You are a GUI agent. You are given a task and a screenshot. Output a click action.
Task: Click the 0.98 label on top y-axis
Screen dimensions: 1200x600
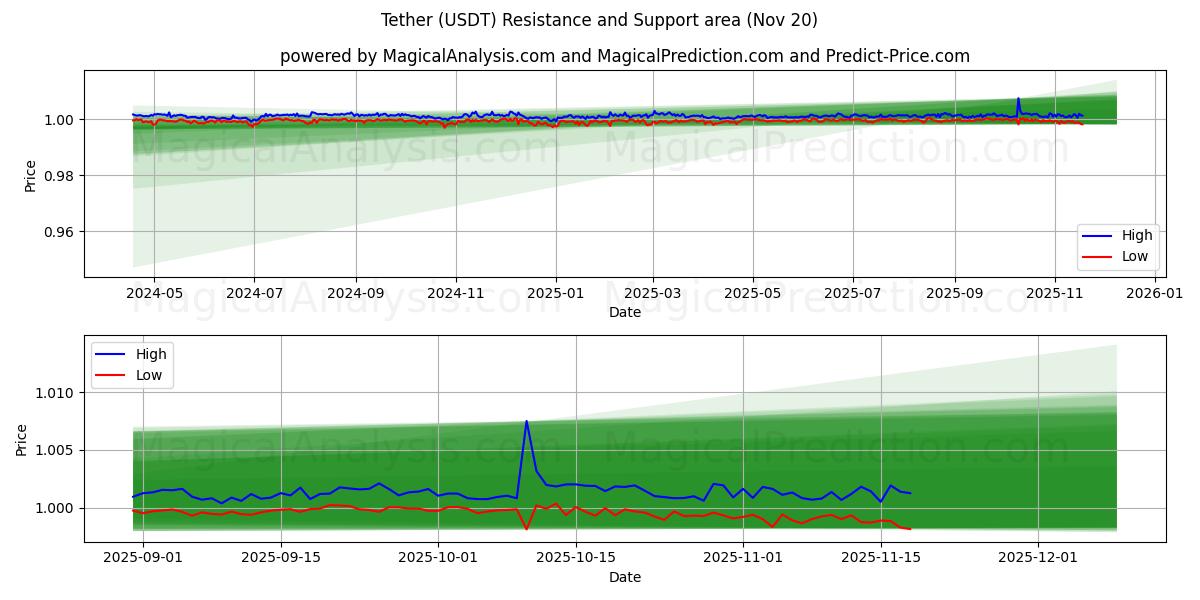pyautogui.click(x=60, y=176)
